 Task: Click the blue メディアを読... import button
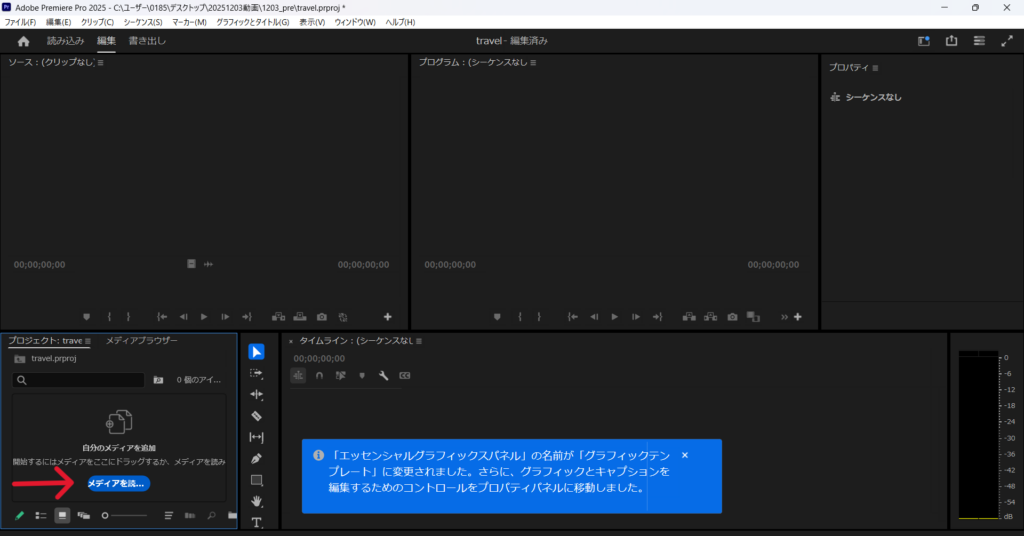click(118, 484)
